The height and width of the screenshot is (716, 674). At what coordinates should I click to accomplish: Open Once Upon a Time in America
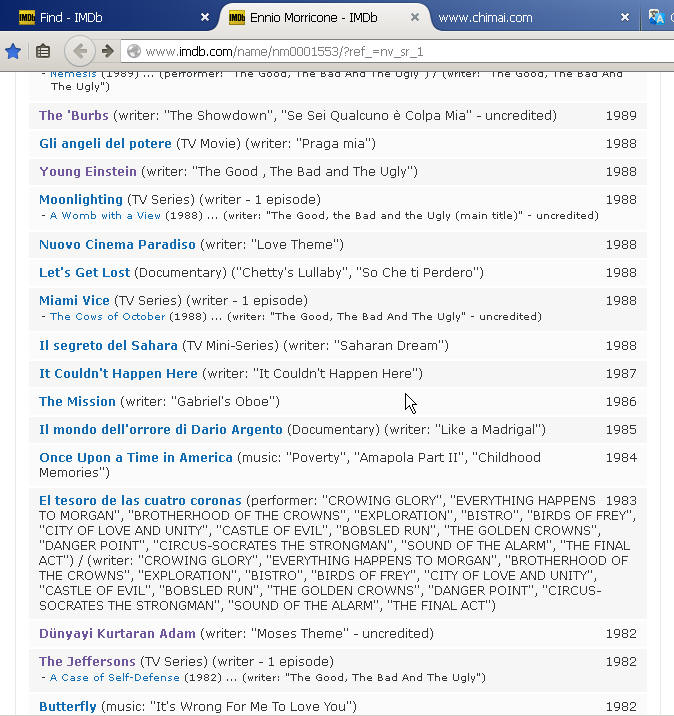coord(136,458)
